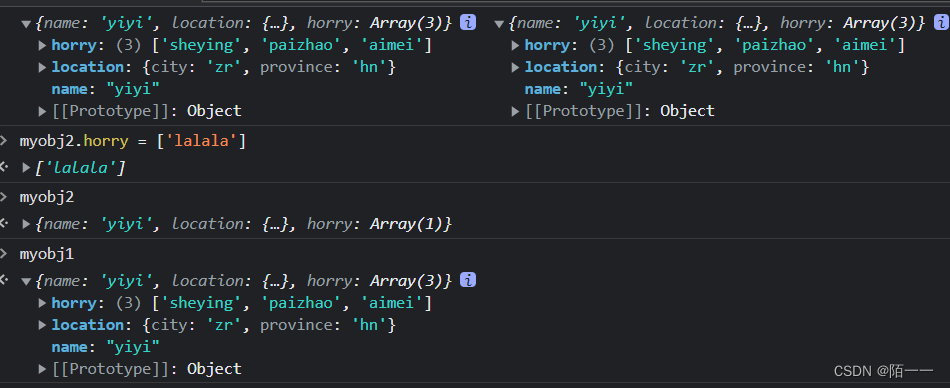Click the command line myobj2.horry = ['lalala']
Image resolution: width=950 pixels, height=388 pixels.
133,142
